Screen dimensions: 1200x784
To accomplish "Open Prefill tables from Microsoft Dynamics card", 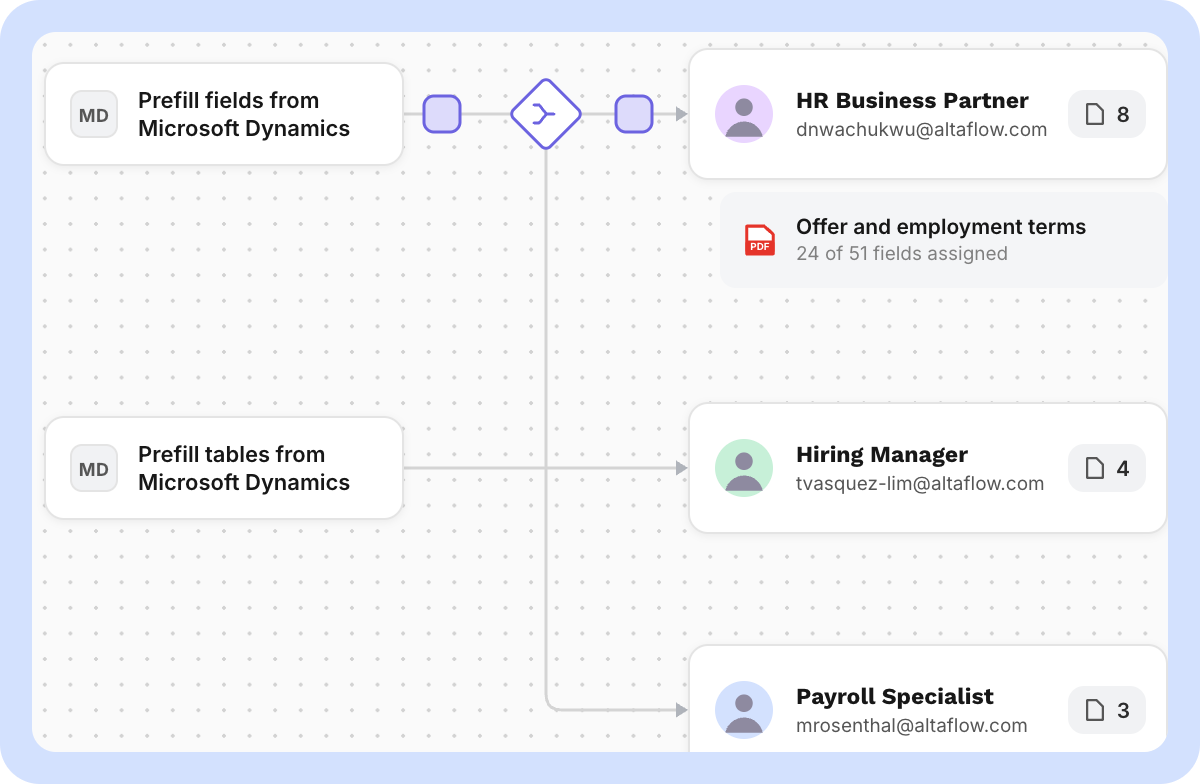I will coord(224,468).
